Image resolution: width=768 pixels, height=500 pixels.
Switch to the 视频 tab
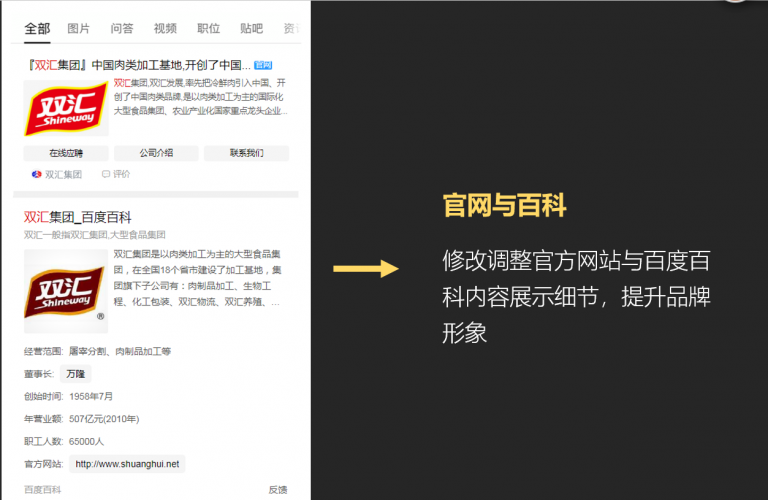tap(165, 28)
